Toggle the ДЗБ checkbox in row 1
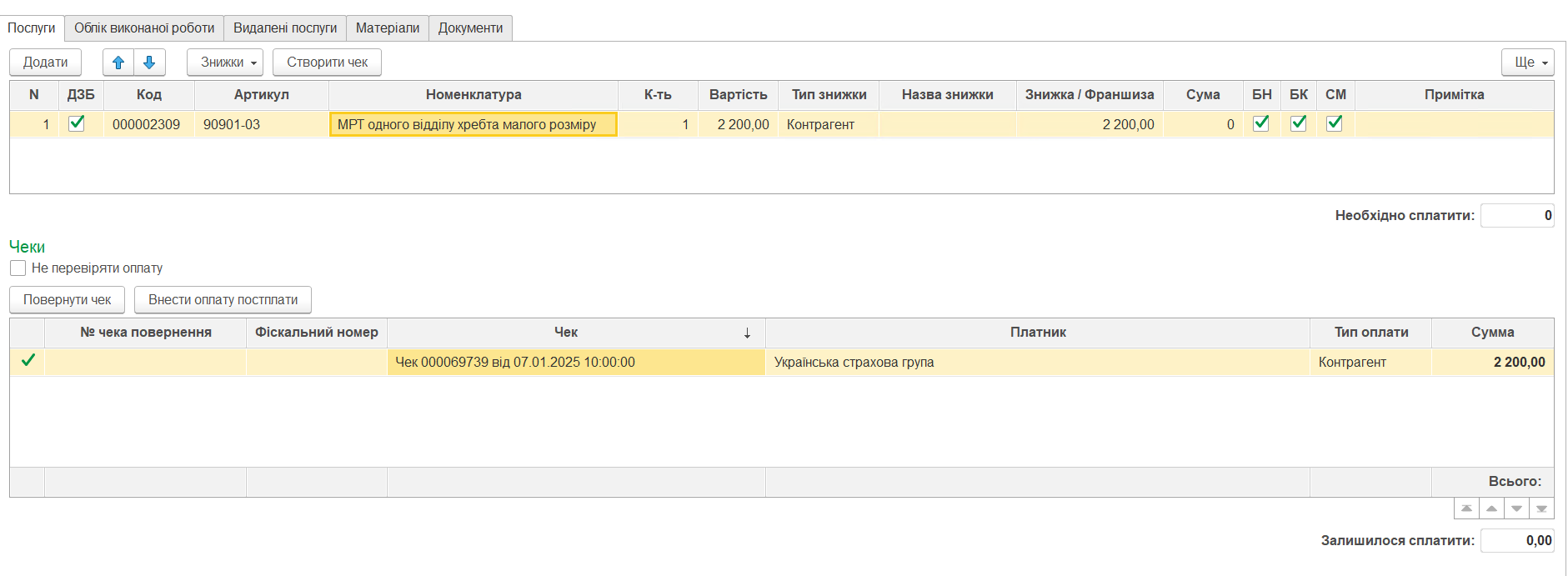Screen dimensions: 1568x576 [x=77, y=123]
